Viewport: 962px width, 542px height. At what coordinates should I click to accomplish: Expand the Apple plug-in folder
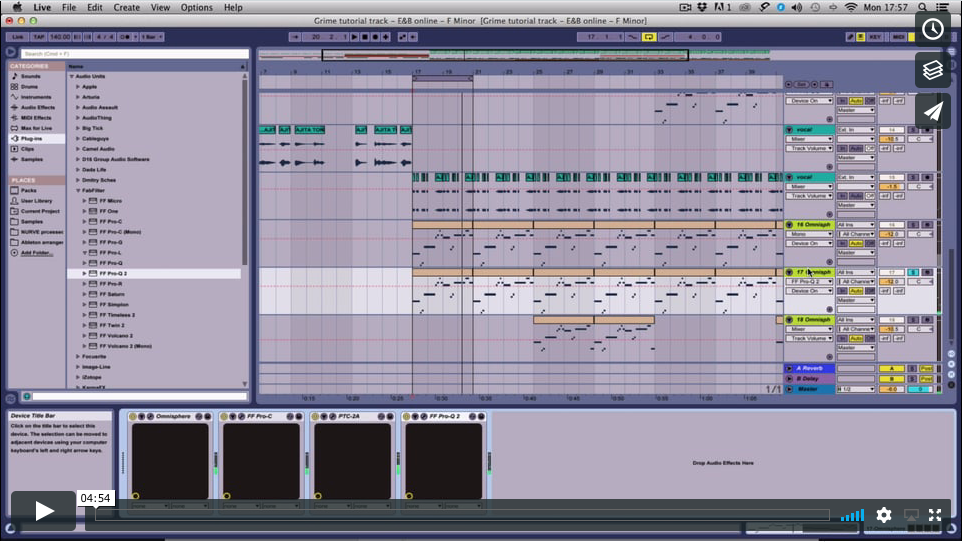78,87
